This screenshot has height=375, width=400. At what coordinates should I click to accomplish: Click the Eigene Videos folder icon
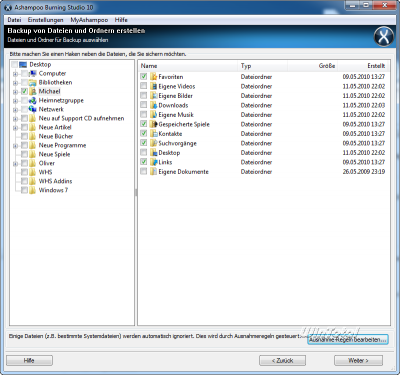click(153, 86)
